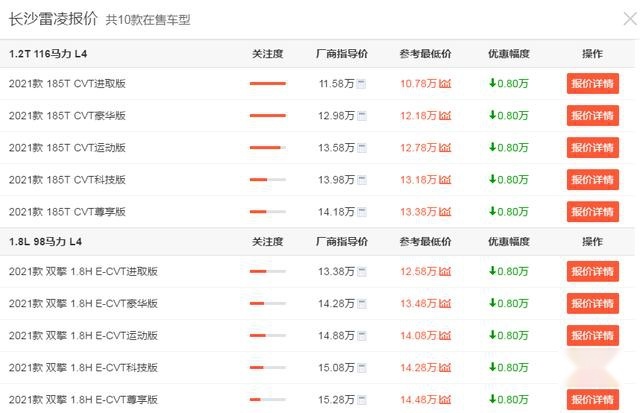Screen dimensions: 640x413
Task: Click 关注度 header in 1.2T section
Action: (268, 54)
